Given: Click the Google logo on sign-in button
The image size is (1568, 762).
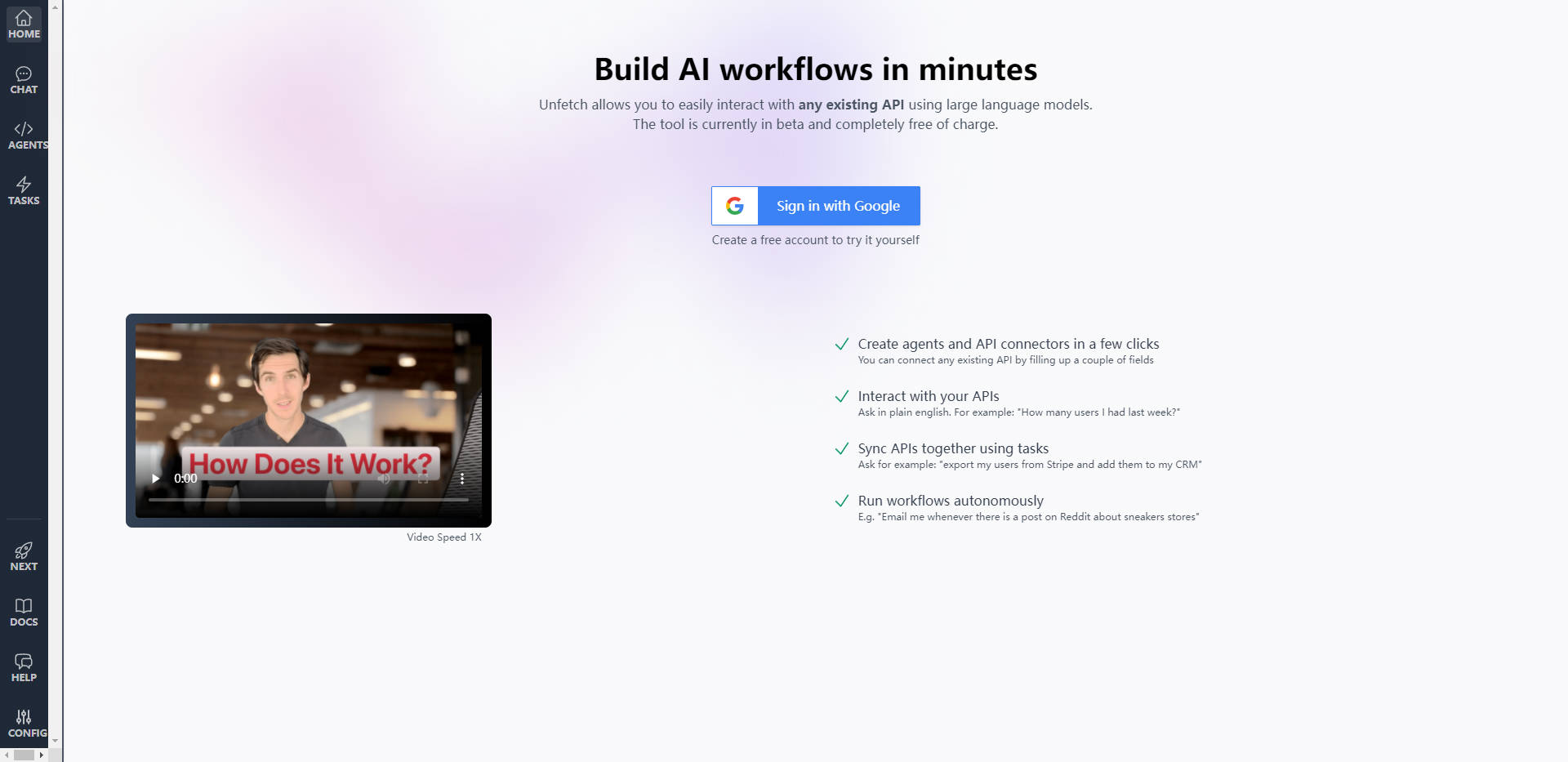Looking at the screenshot, I should click(735, 206).
